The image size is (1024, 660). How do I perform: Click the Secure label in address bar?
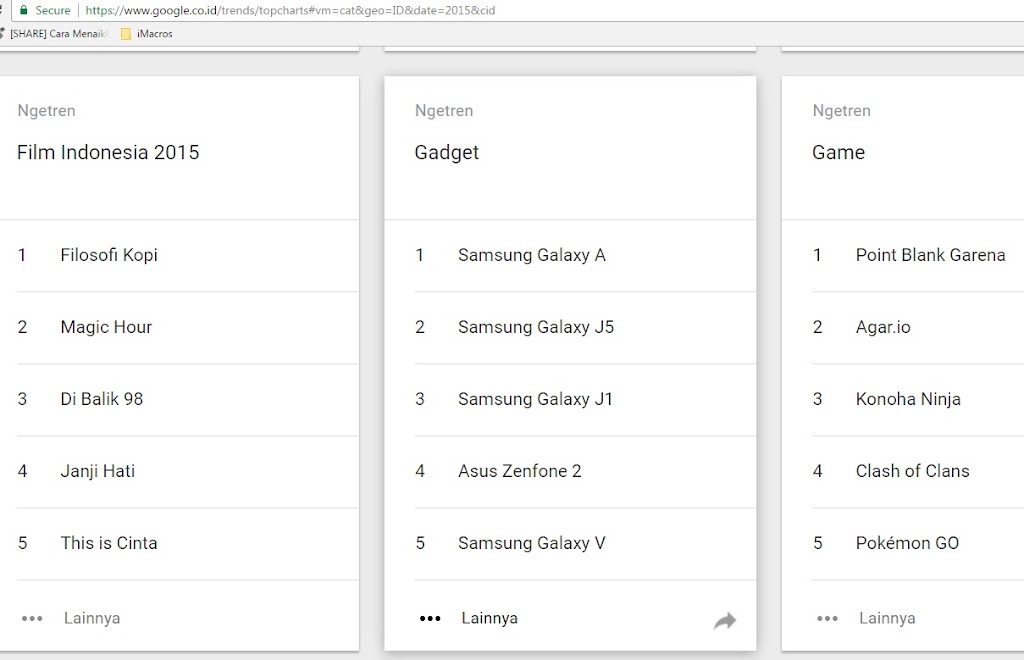(53, 10)
